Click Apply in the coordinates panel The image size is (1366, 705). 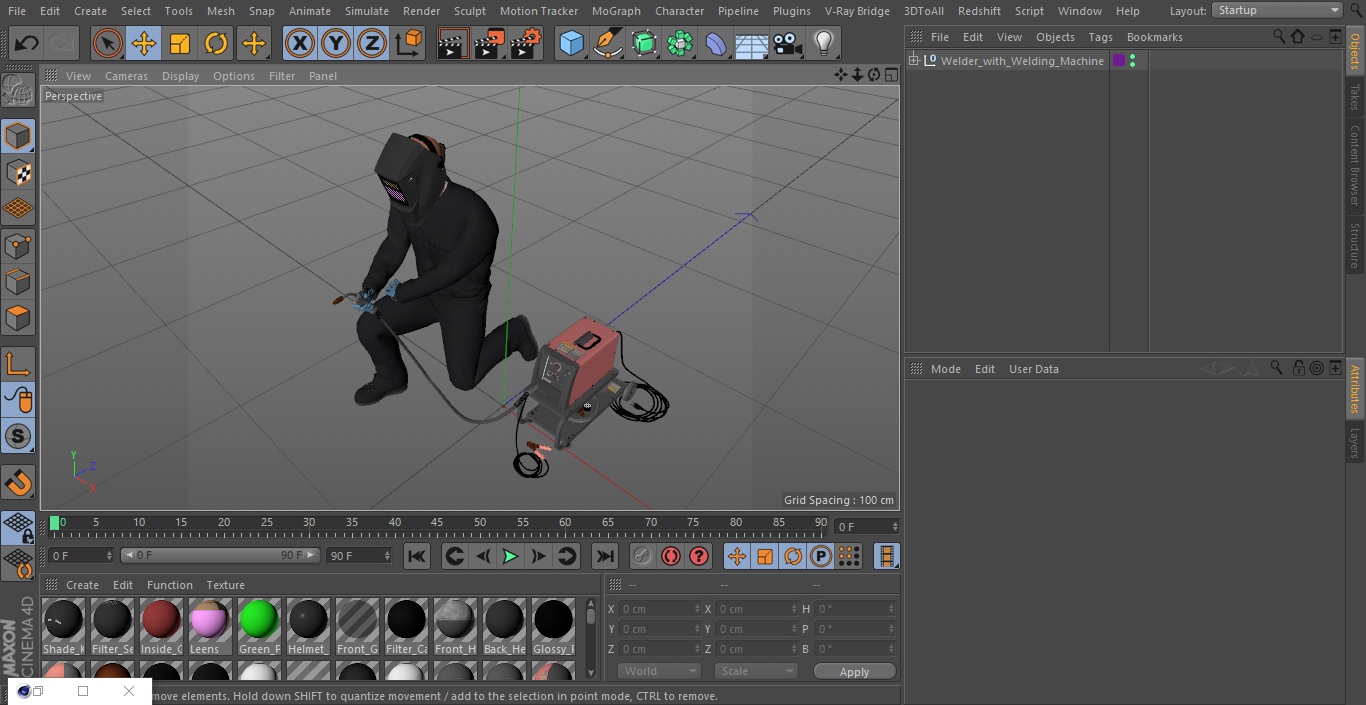tap(854, 671)
